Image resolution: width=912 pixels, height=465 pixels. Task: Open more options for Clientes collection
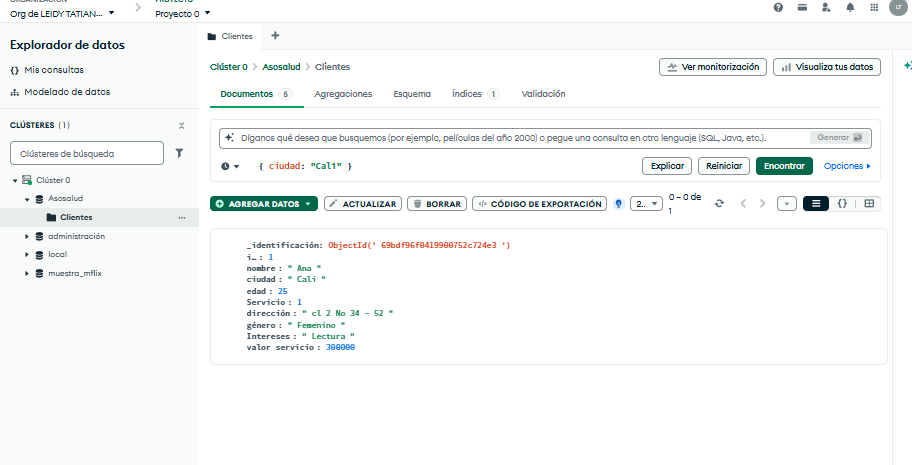[x=181, y=217]
